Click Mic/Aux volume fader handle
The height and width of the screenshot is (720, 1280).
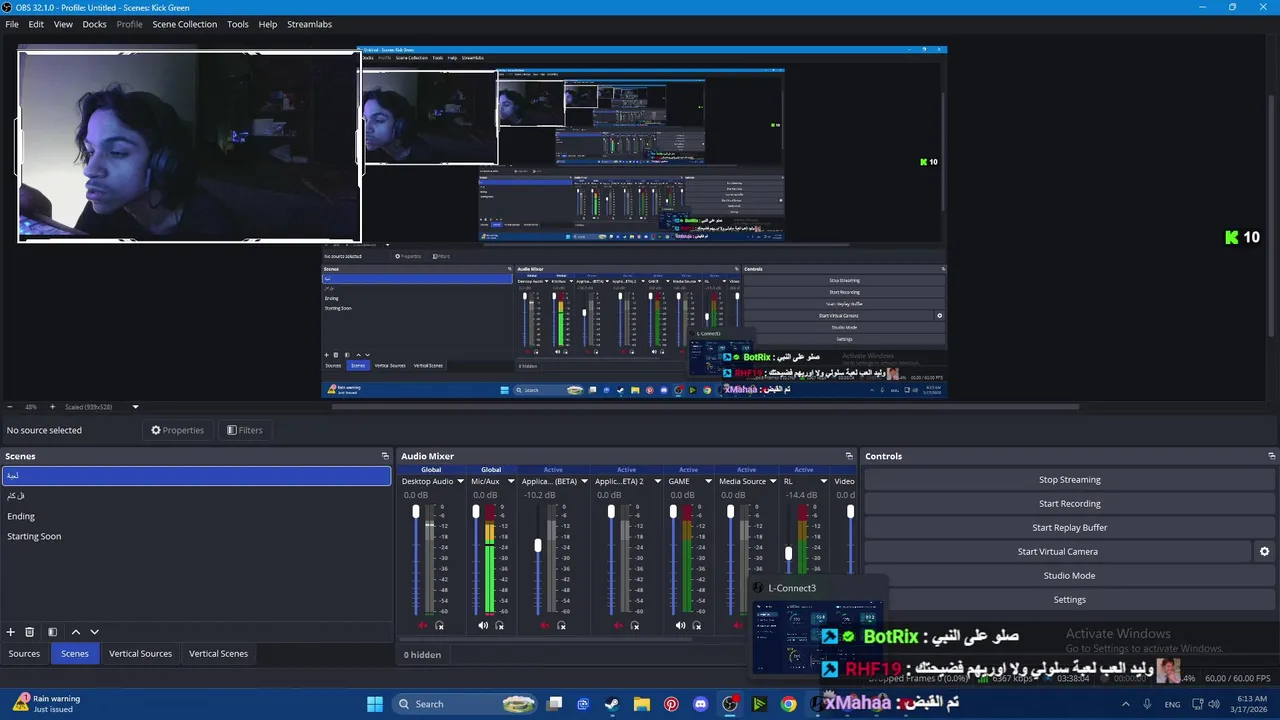tap(476, 511)
